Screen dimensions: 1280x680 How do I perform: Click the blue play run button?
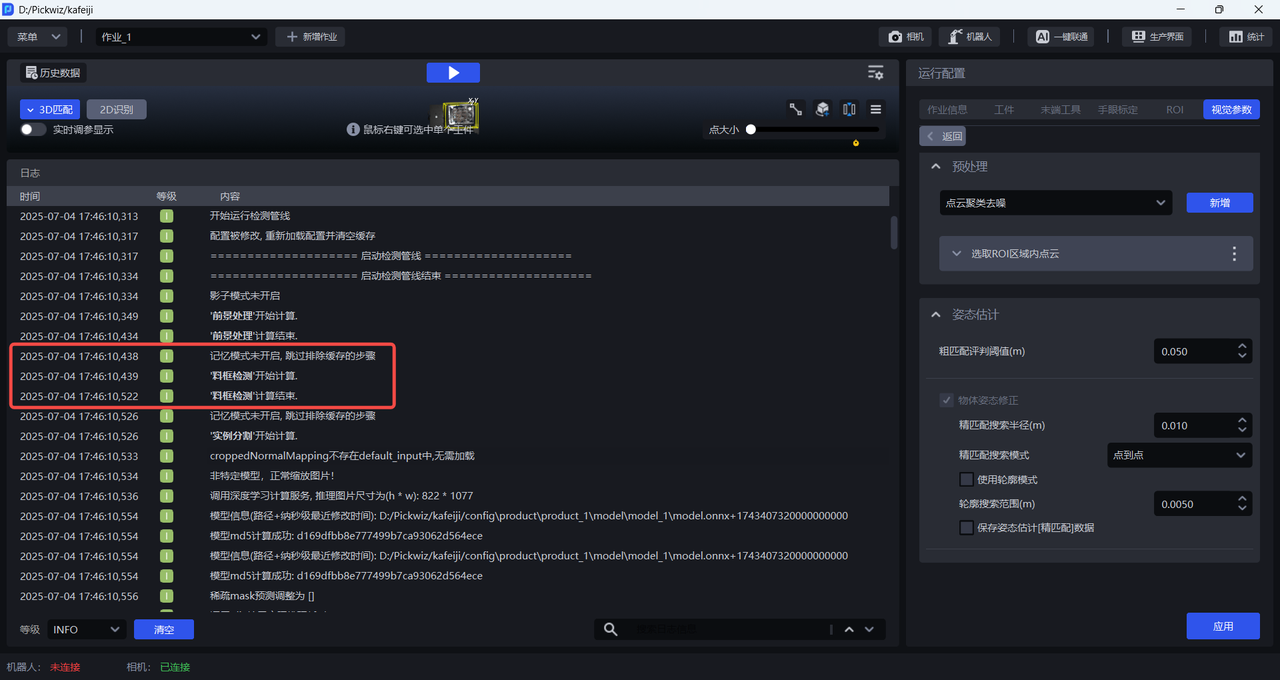click(x=453, y=73)
